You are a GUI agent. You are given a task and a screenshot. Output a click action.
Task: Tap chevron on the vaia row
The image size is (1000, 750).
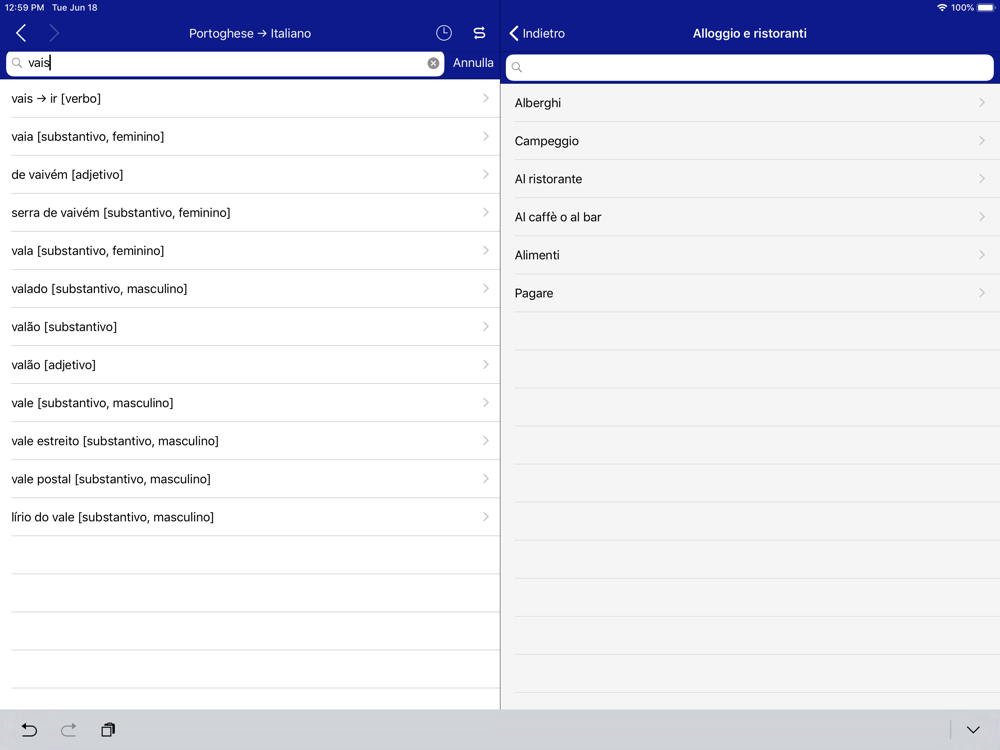(x=486, y=136)
